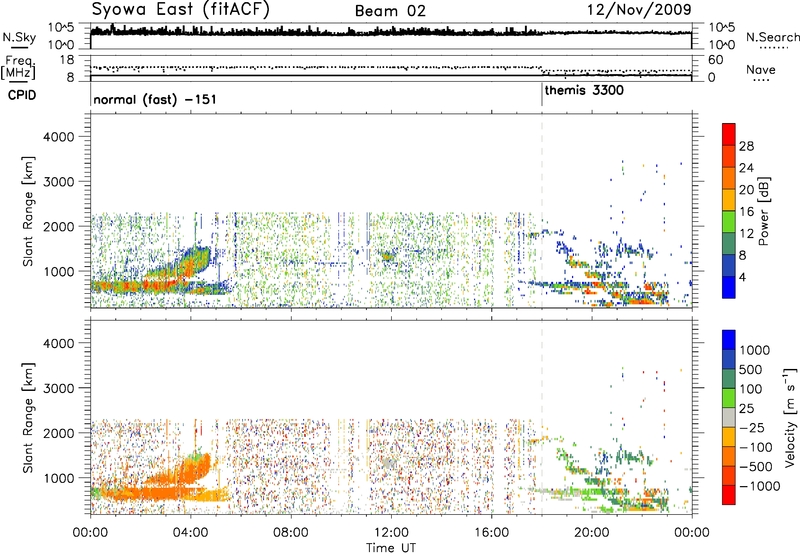
Task: Click the "Syowa East (fitACF)" plot title
Action: (181, 9)
